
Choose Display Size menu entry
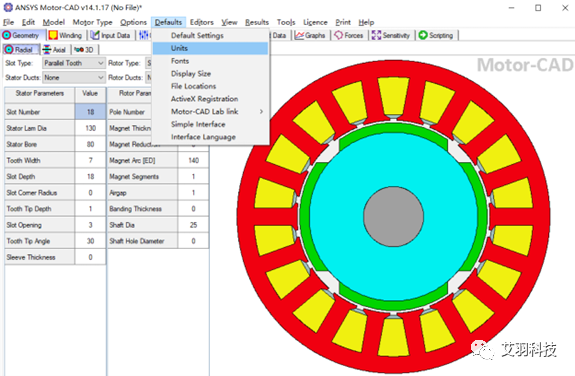(211, 74)
